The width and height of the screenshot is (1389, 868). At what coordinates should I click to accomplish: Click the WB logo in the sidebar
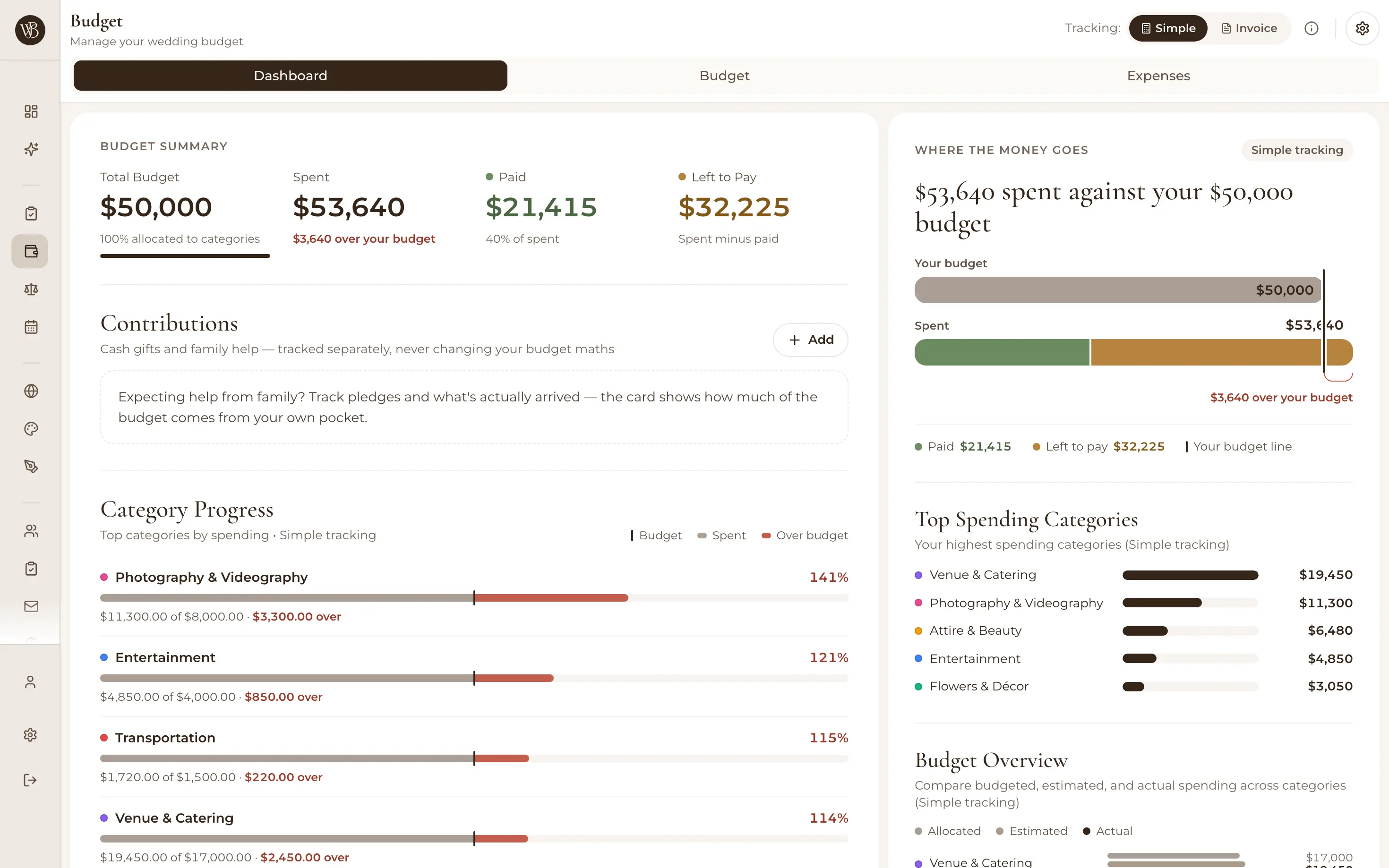coord(30,30)
